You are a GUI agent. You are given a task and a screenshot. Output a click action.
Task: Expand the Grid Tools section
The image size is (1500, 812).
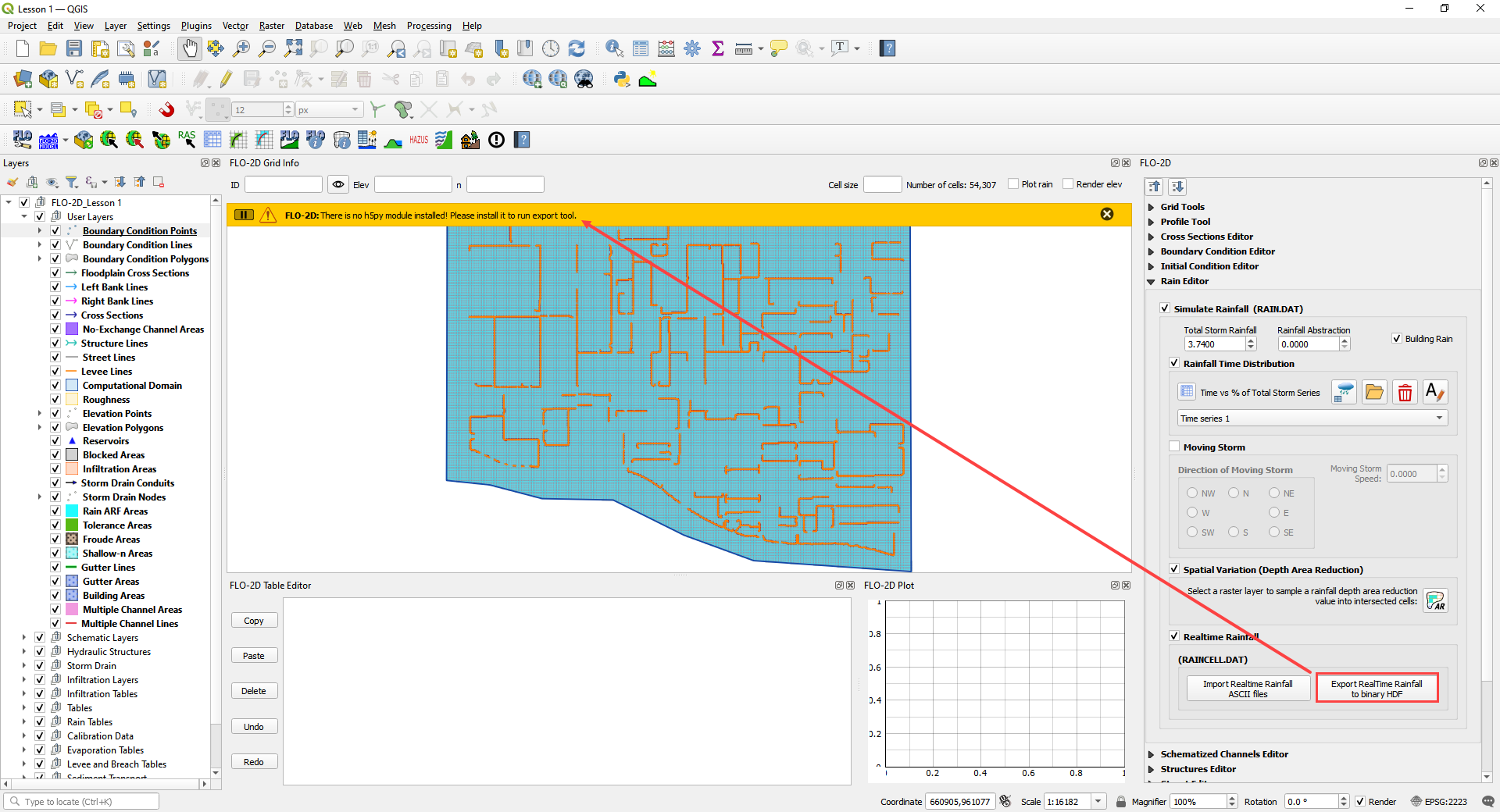pyautogui.click(x=1152, y=206)
